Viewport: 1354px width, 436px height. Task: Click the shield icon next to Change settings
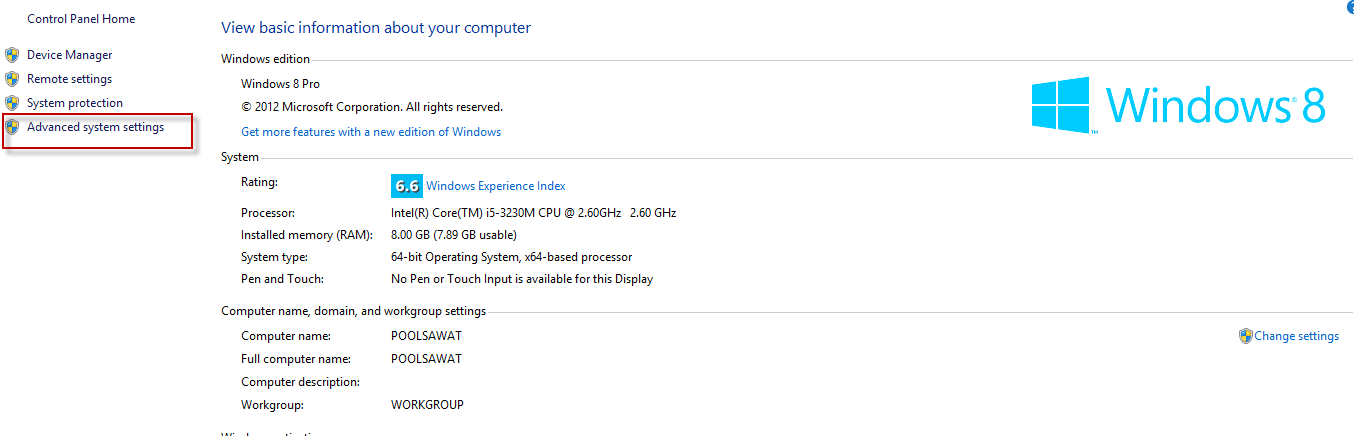tap(1246, 336)
